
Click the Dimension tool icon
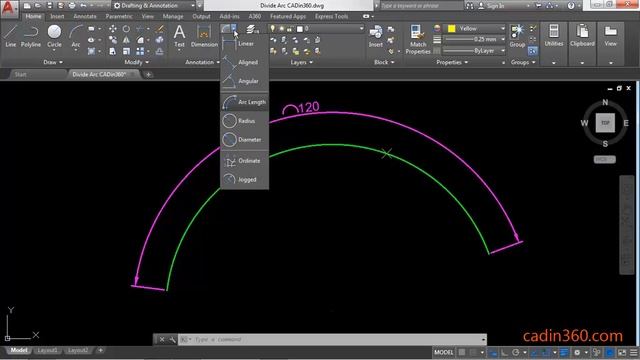click(x=204, y=36)
